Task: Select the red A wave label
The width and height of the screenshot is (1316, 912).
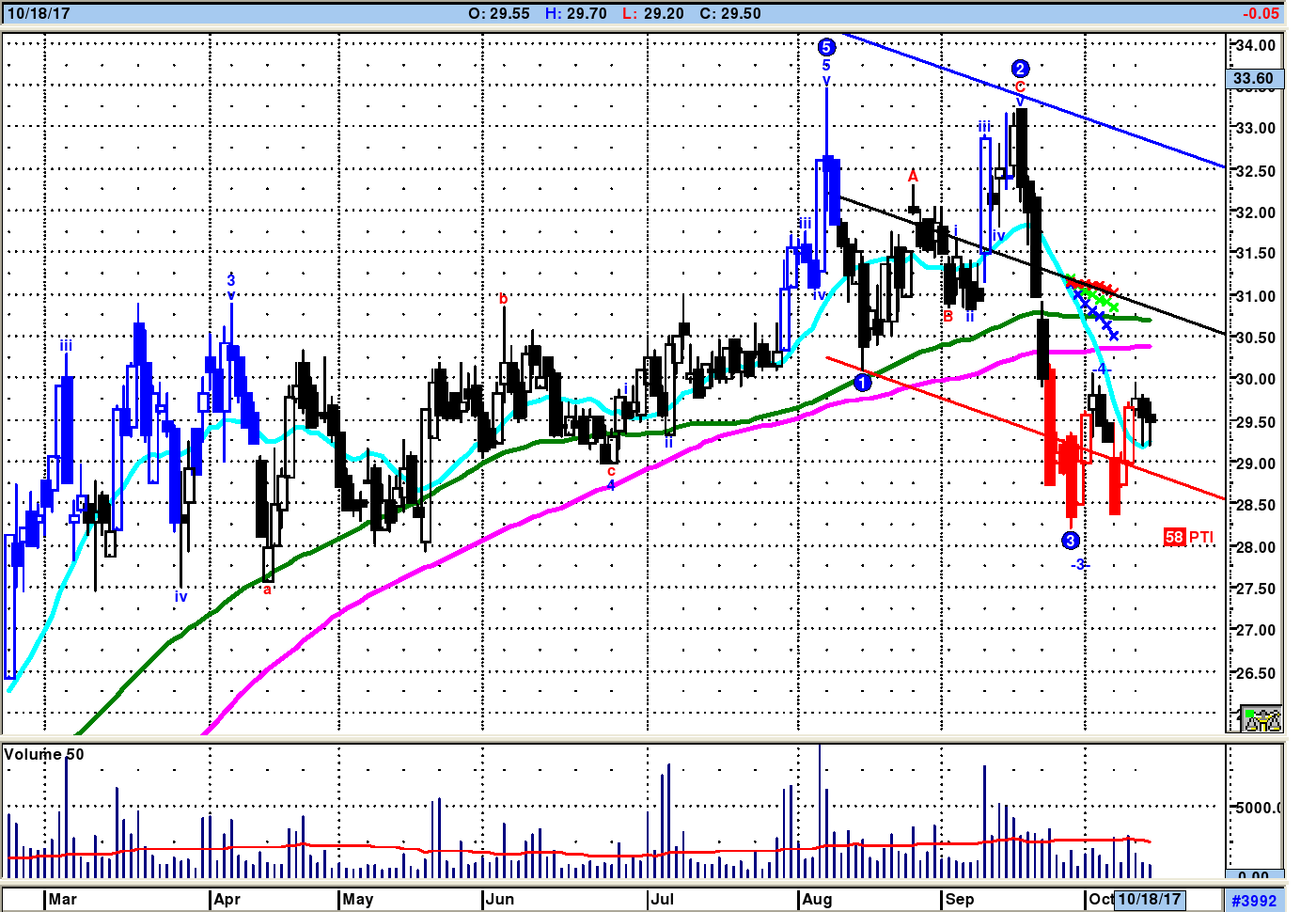Action: [913, 176]
